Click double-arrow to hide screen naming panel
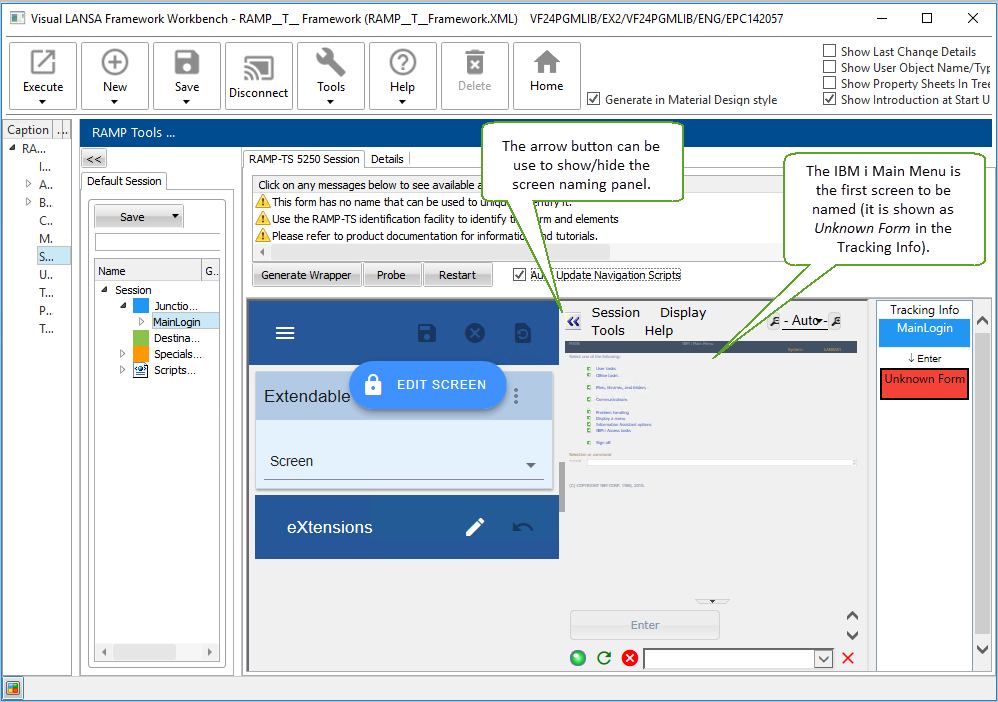The image size is (998, 702). 573,321
